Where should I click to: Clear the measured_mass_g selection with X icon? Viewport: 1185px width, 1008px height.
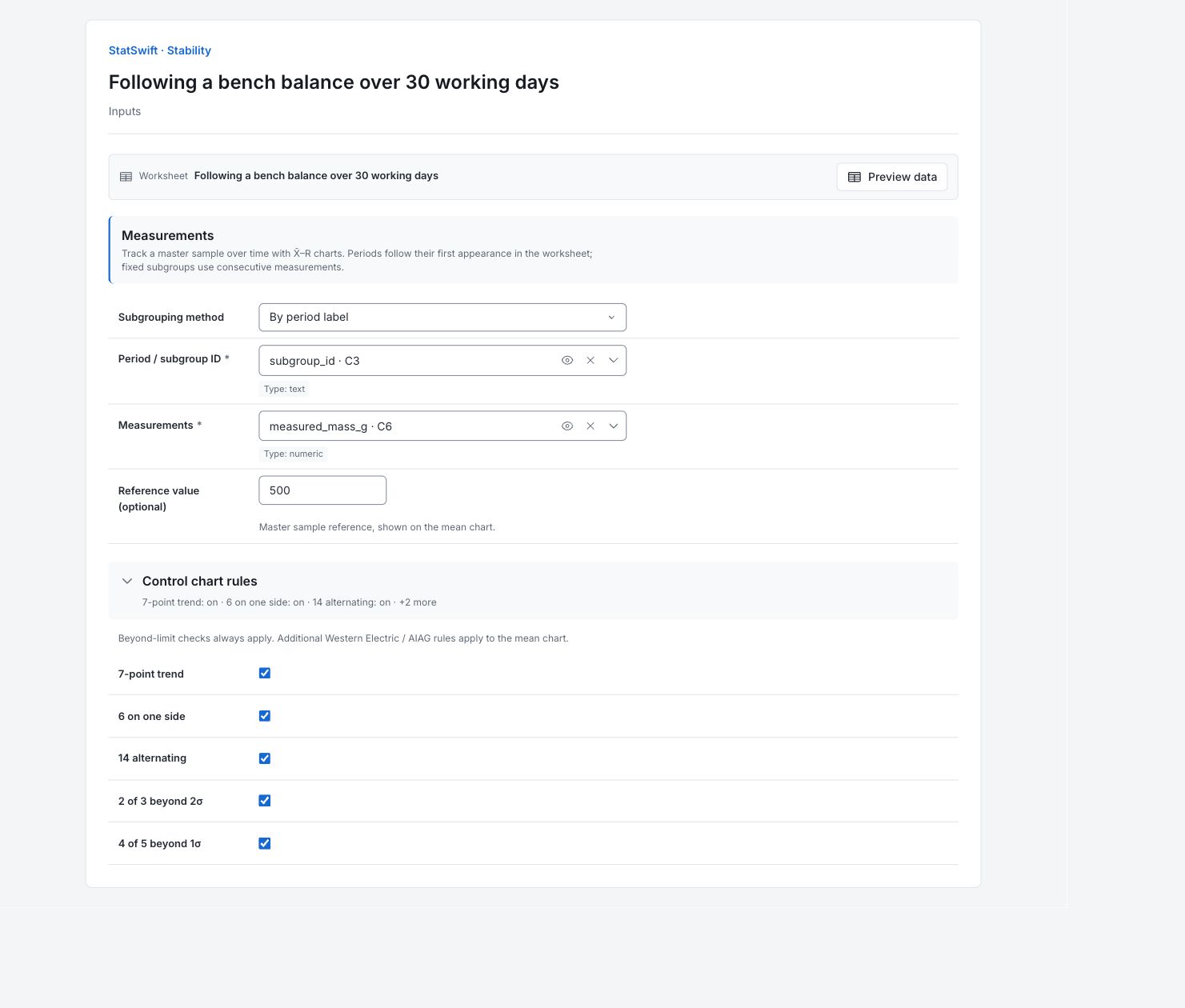(590, 426)
